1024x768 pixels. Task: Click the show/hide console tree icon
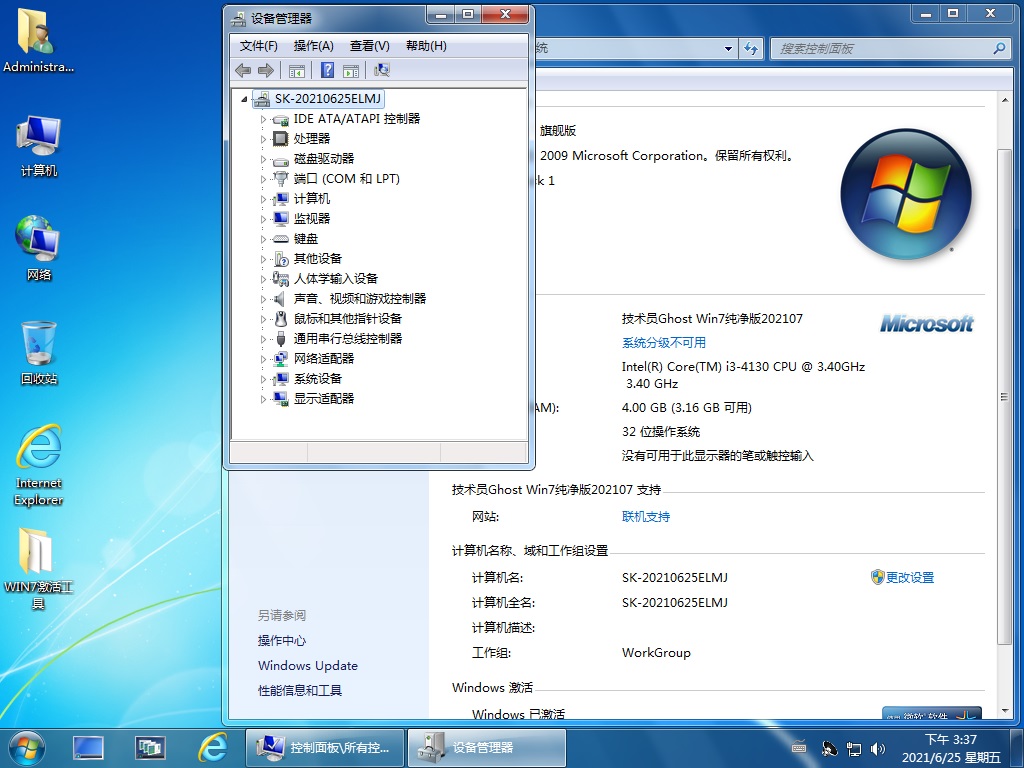tap(296, 70)
